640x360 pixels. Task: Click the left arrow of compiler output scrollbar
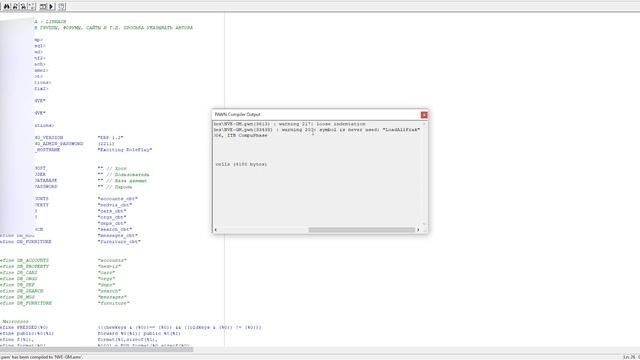click(216, 230)
